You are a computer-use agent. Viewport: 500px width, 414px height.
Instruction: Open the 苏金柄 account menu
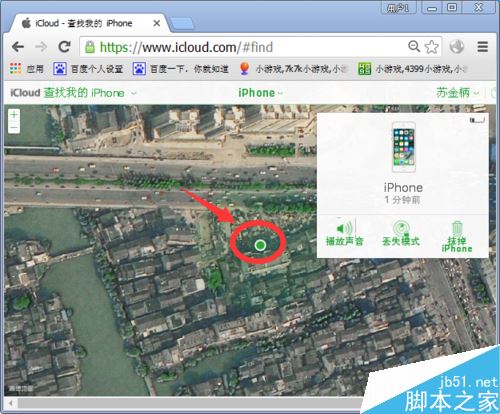click(x=458, y=93)
